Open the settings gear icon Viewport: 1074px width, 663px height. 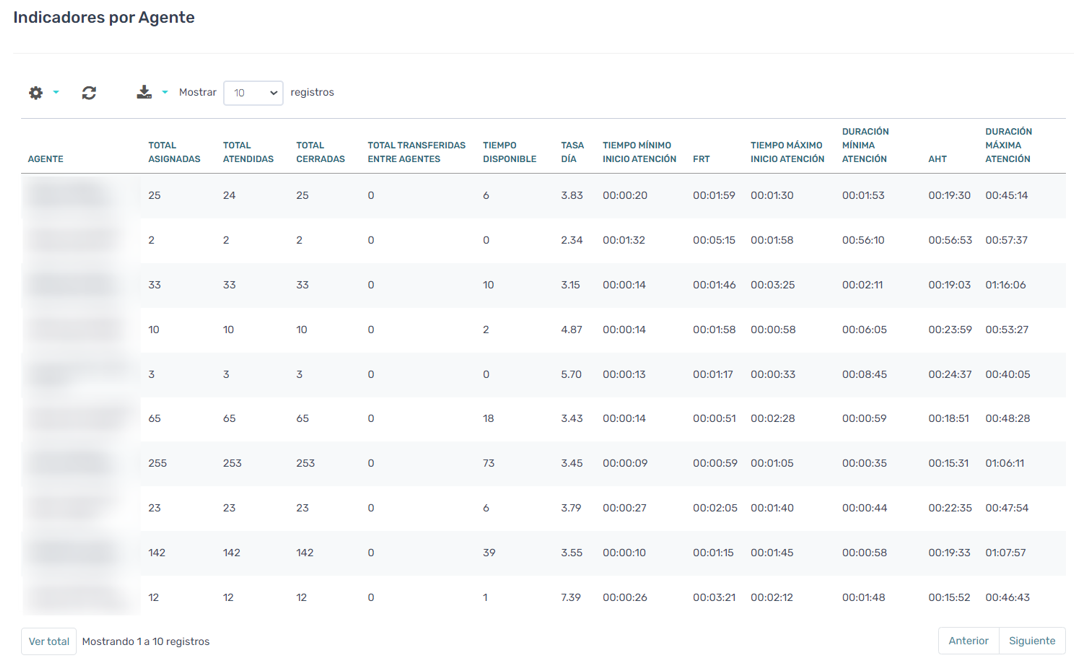pos(36,92)
